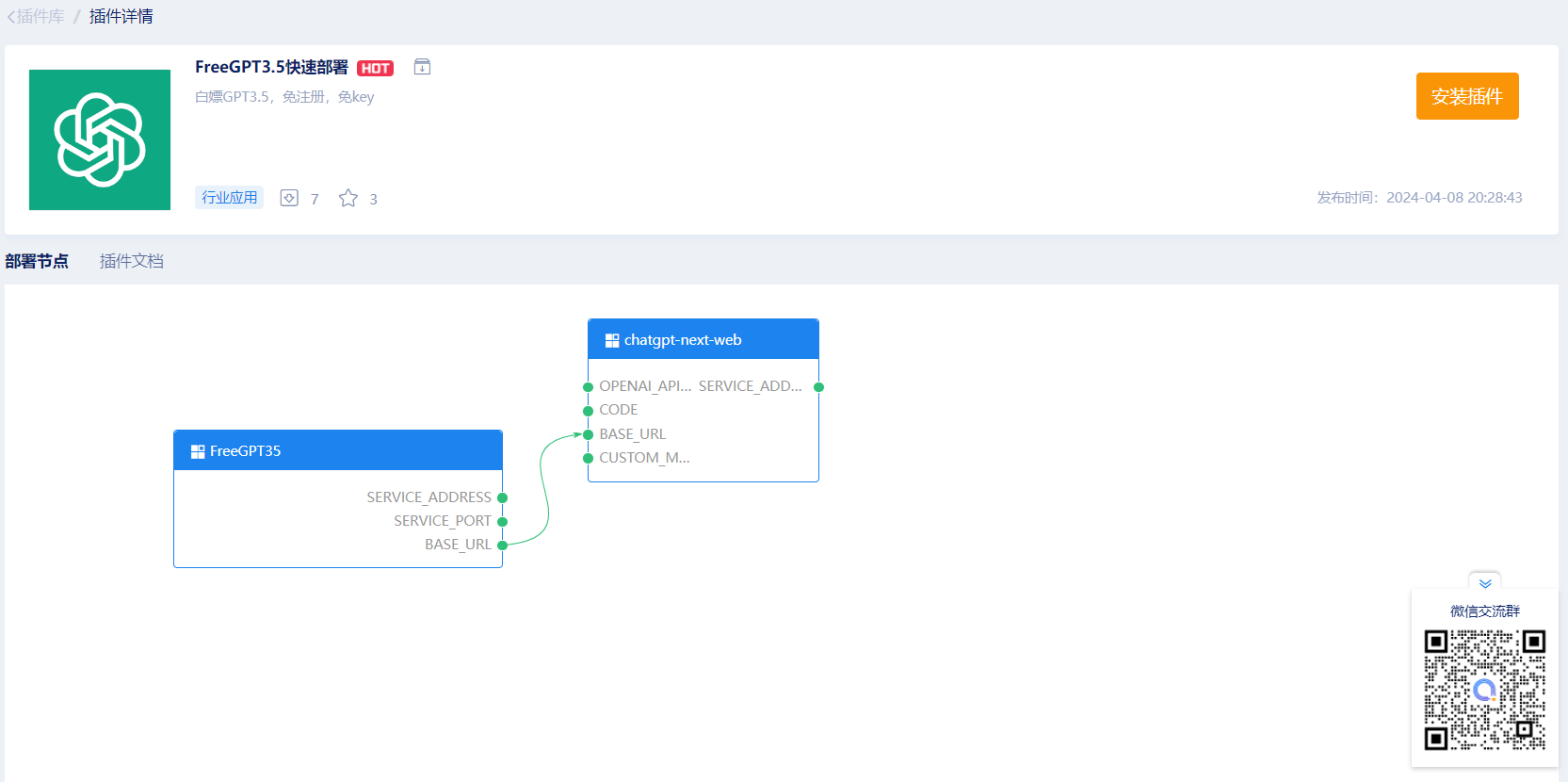Open the 部署节点 tab
This screenshot has width=1568, height=782.
tap(37, 261)
